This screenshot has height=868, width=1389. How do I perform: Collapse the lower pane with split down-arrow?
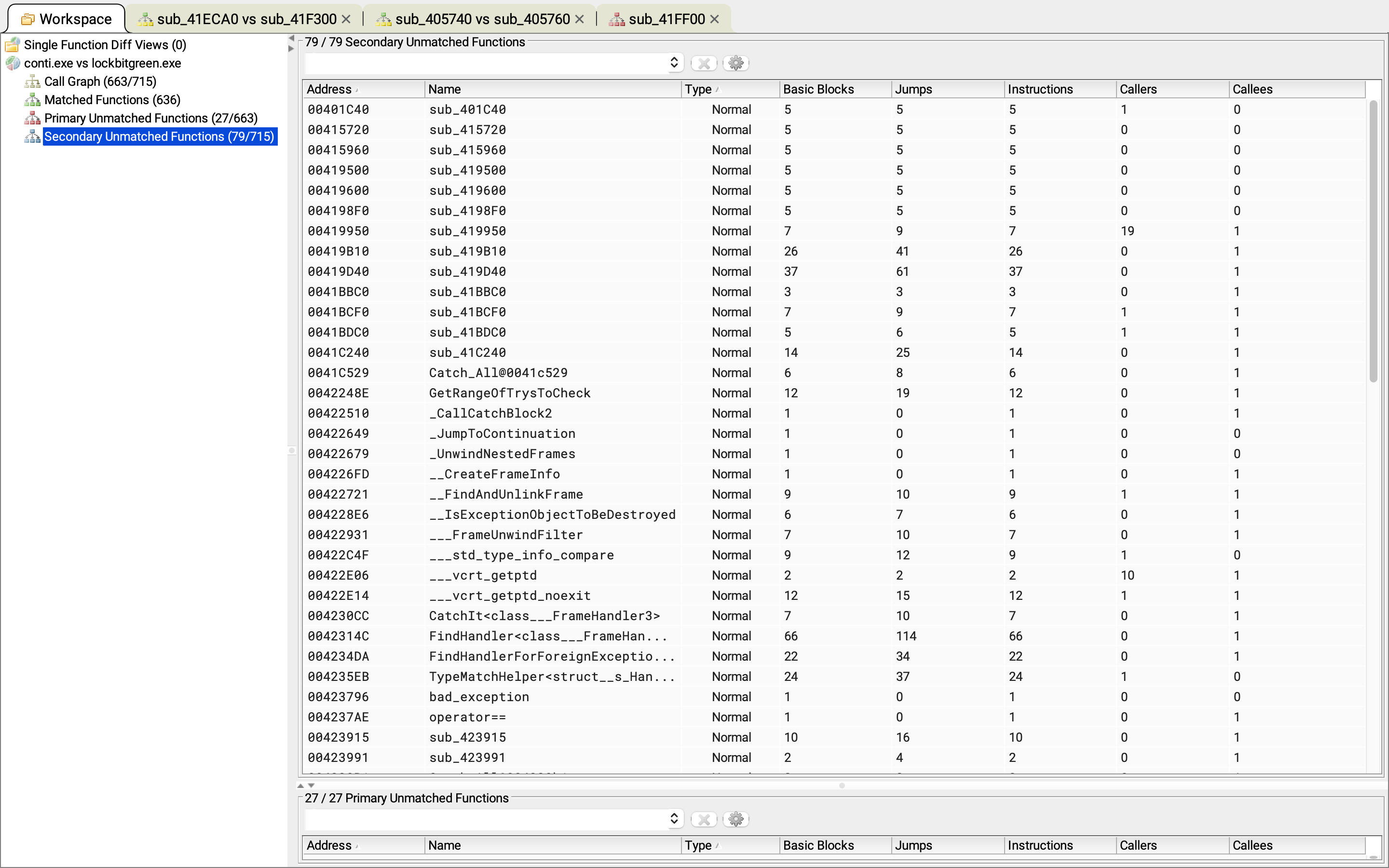click(x=311, y=786)
